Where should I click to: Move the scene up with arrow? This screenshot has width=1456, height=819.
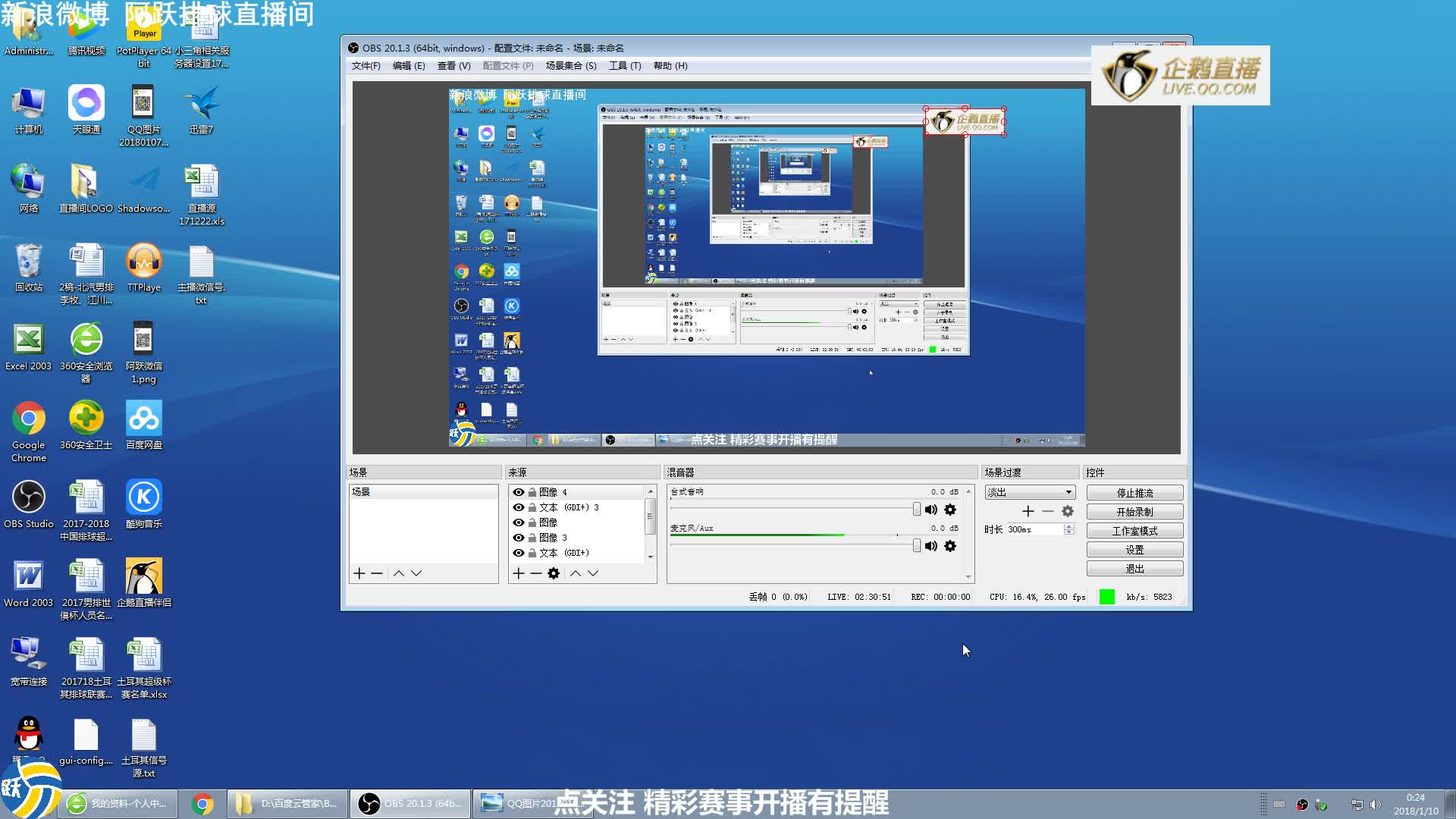click(x=399, y=573)
